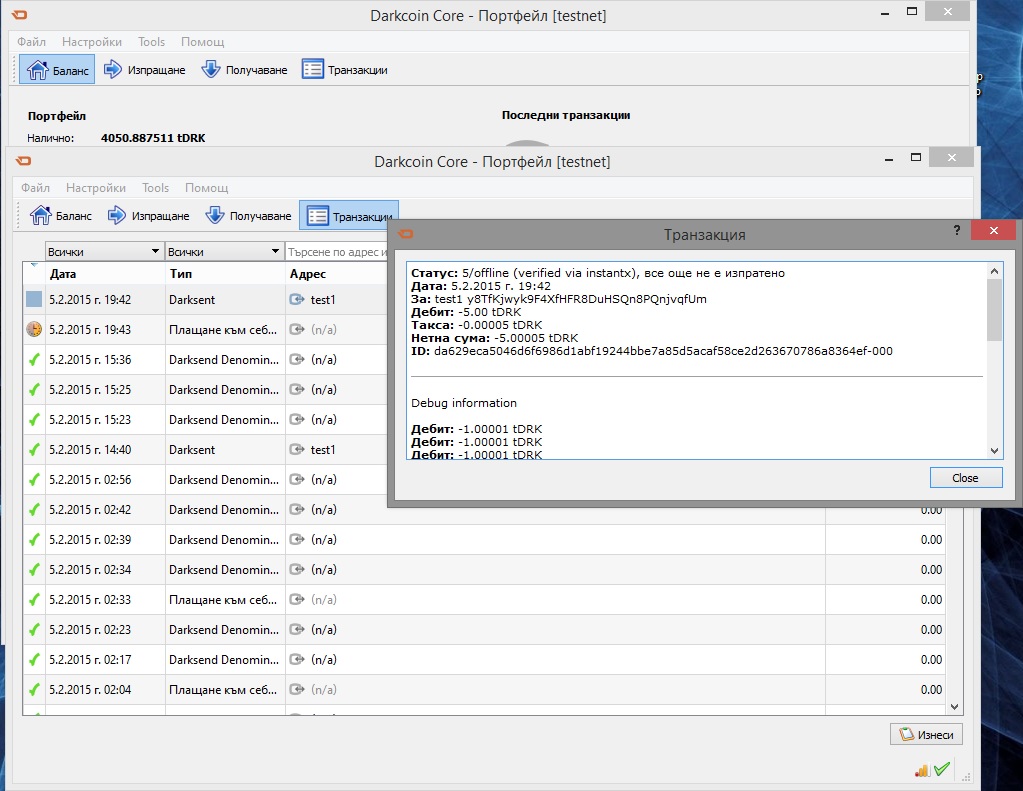Select transaction dated 5.2.2015 г. 19:42

(90, 300)
